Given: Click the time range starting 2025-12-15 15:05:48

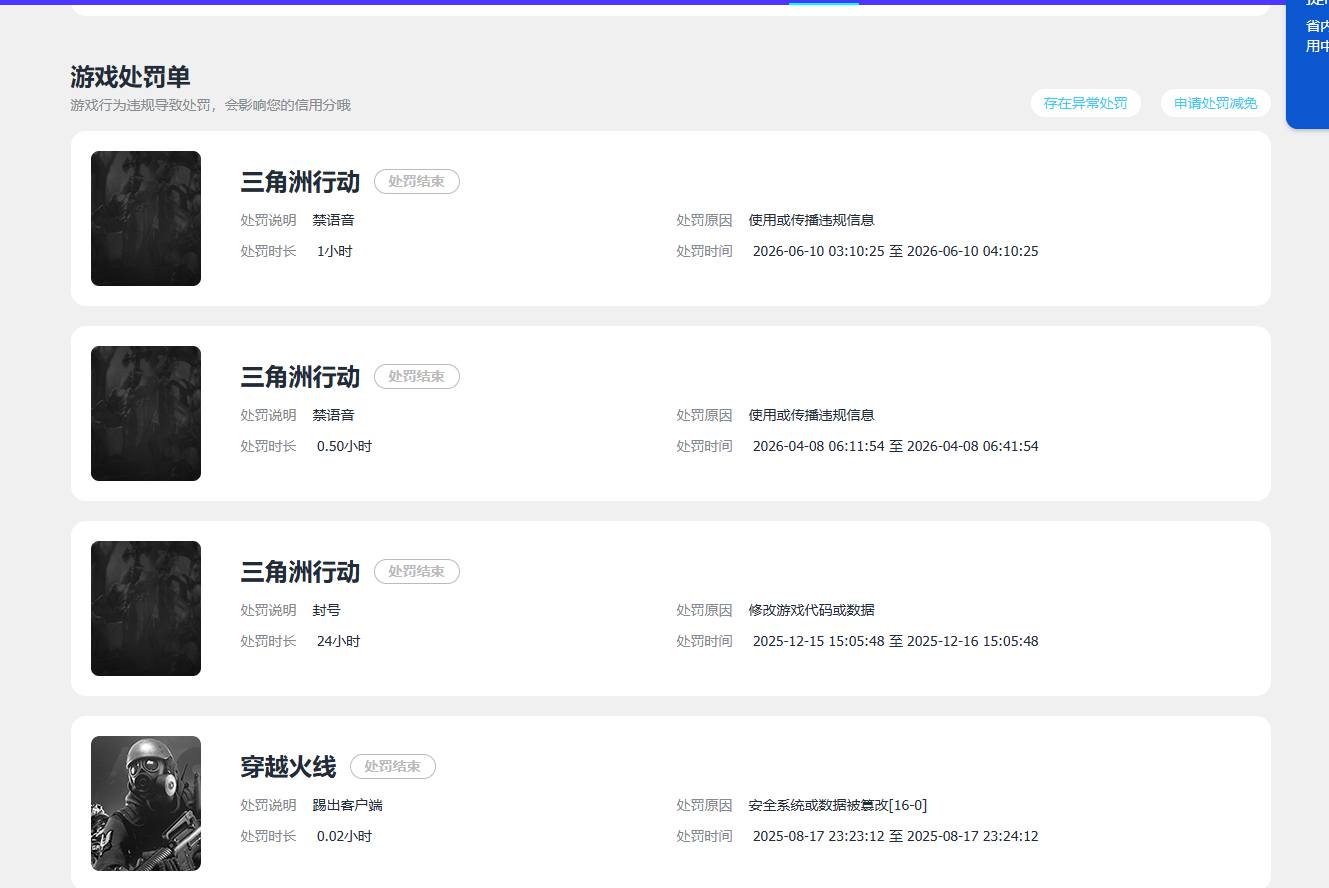Looking at the screenshot, I should [x=896, y=641].
